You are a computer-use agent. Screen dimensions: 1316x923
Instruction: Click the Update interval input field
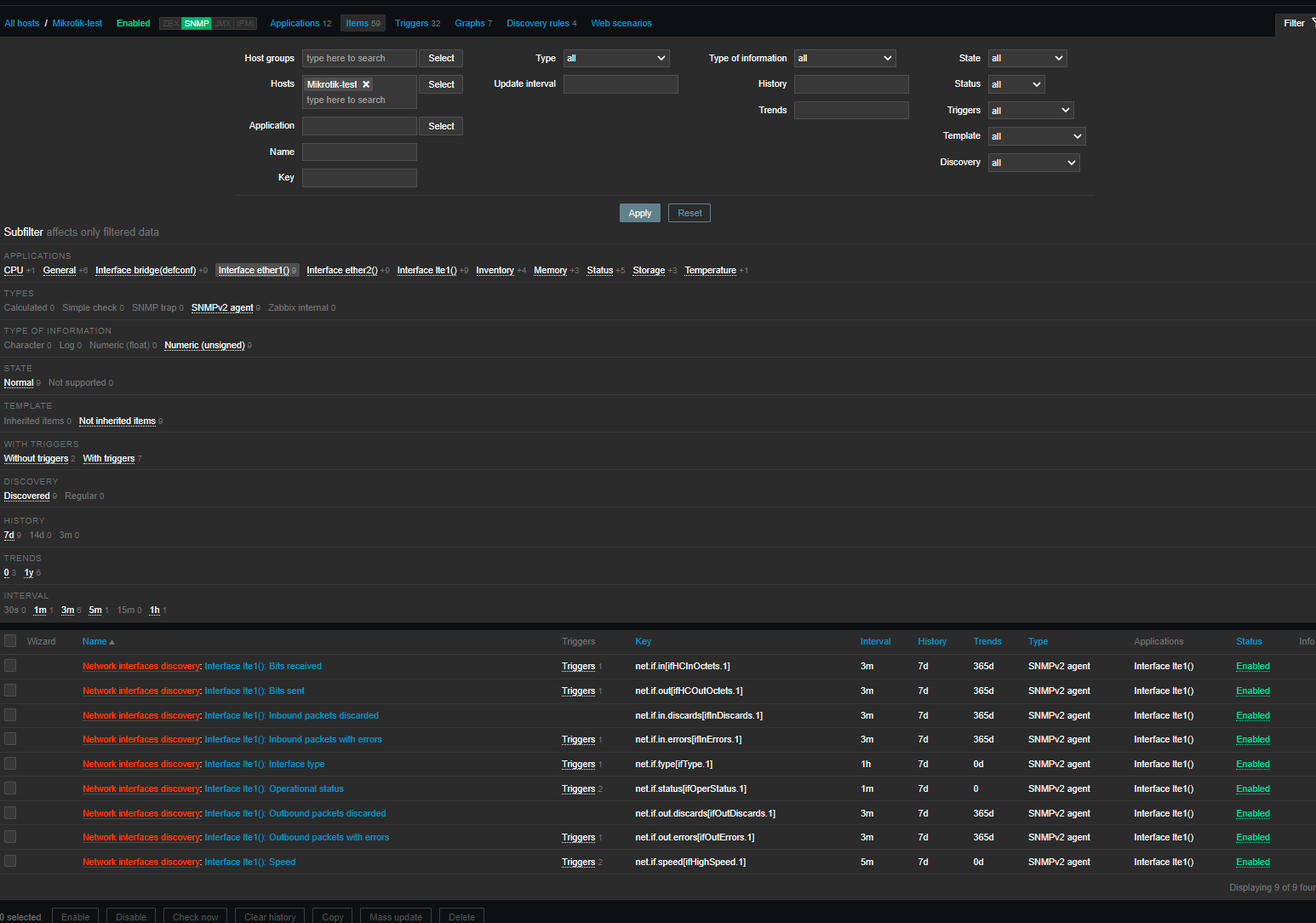pyautogui.click(x=621, y=84)
